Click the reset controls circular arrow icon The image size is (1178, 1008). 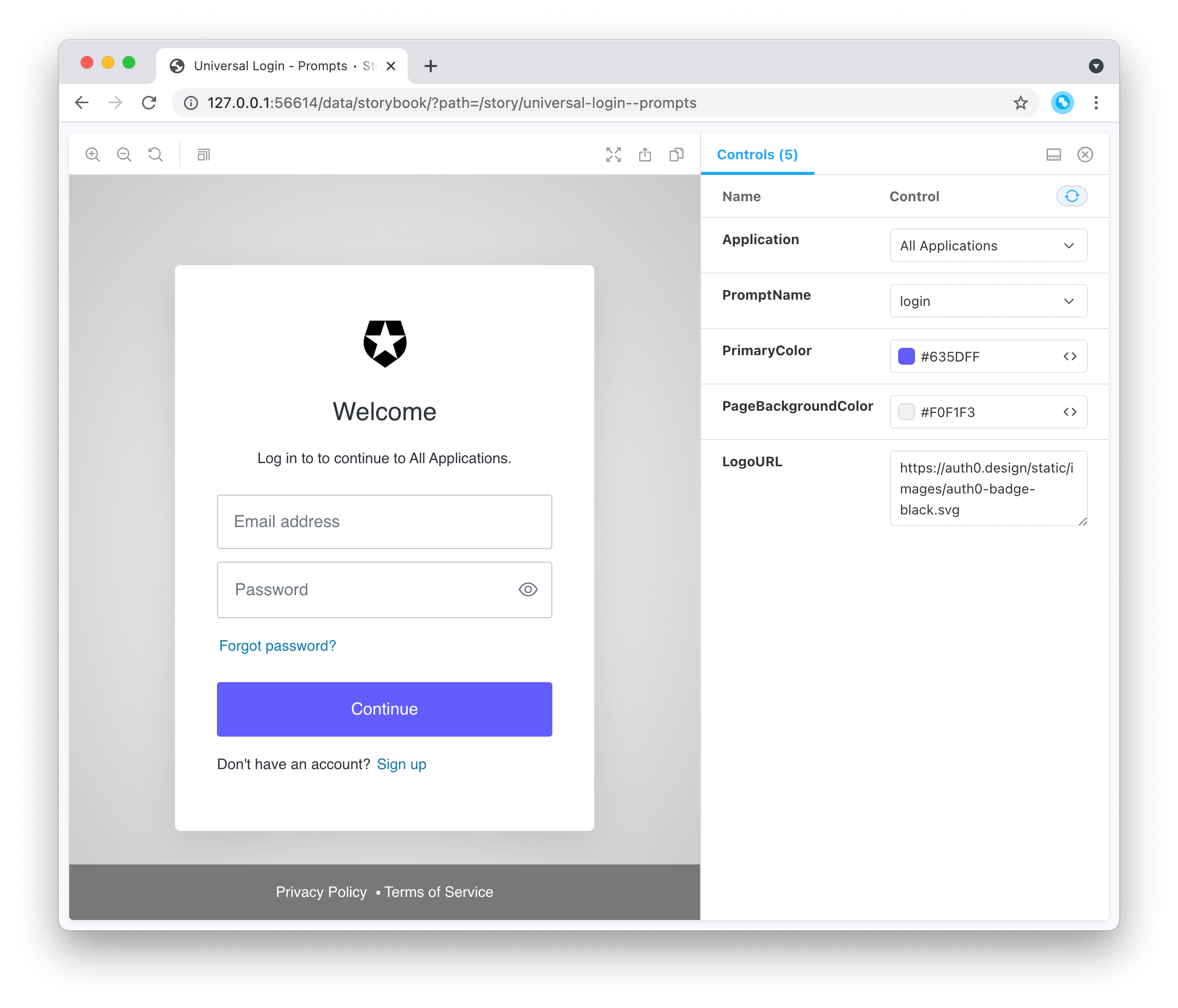coord(1072,196)
